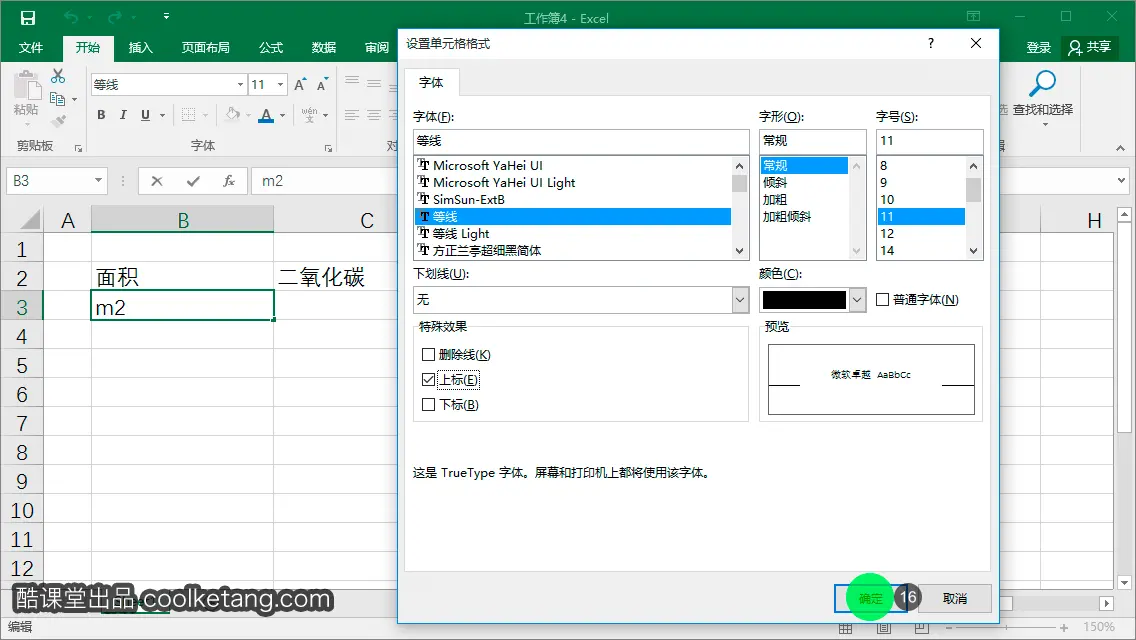Collapse the ribbon with the up chevron
Screen dimensions: 1136x640
[1120, 148]
